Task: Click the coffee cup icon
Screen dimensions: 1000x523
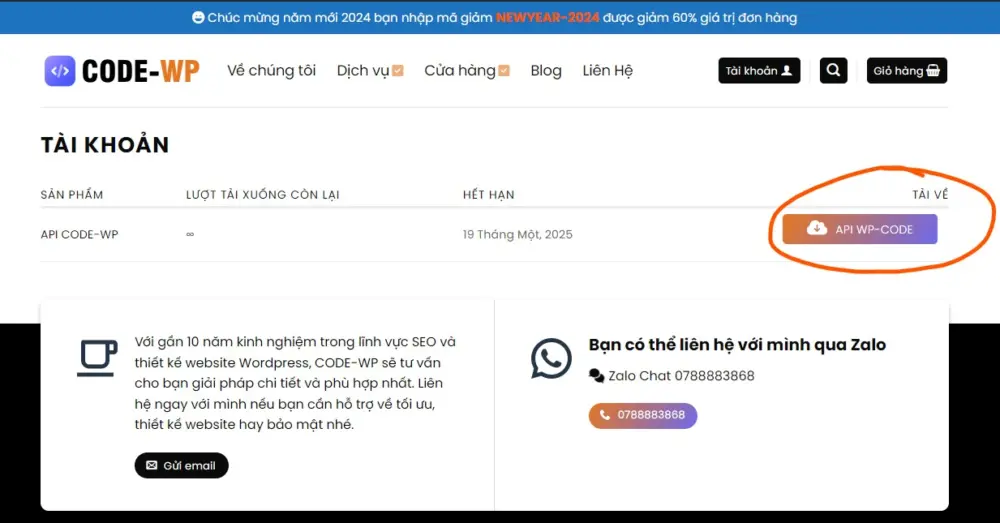Action: point(97,357)
